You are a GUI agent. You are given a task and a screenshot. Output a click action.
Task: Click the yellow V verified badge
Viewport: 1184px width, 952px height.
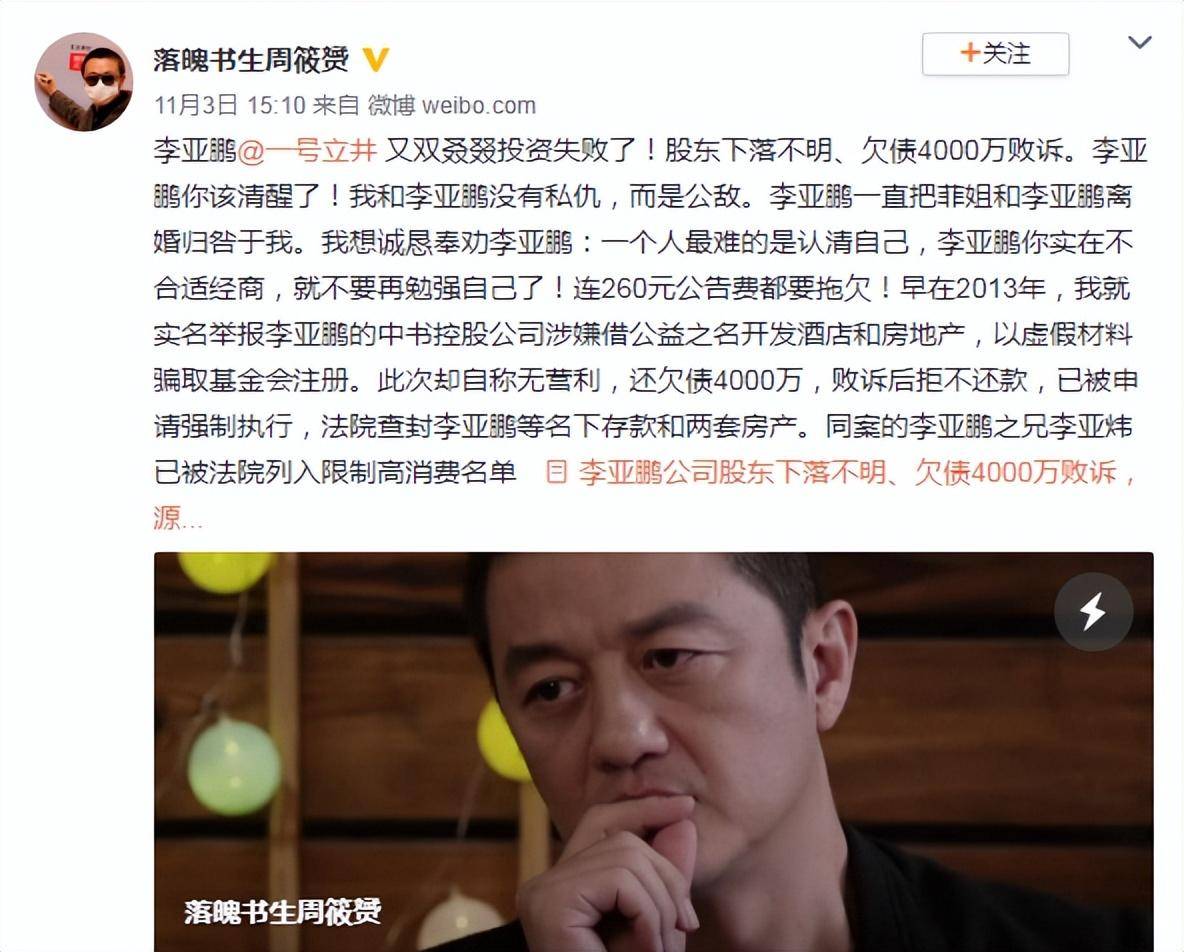point(375,59)
